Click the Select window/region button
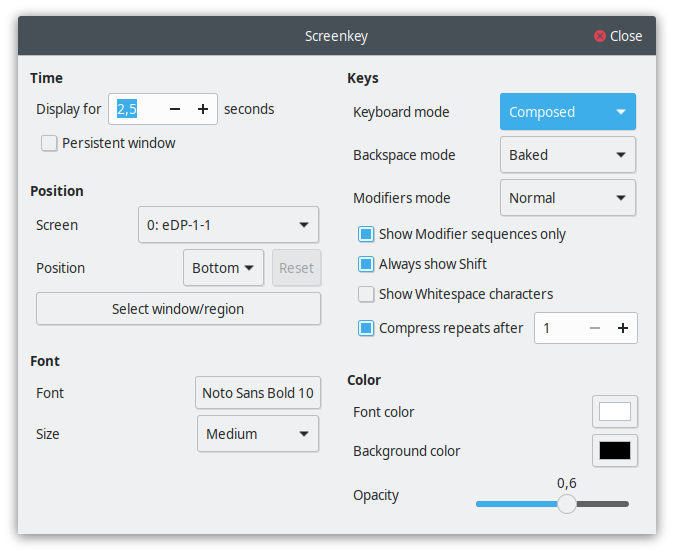This screenshot has height=554, width=674. coord(178,309)
